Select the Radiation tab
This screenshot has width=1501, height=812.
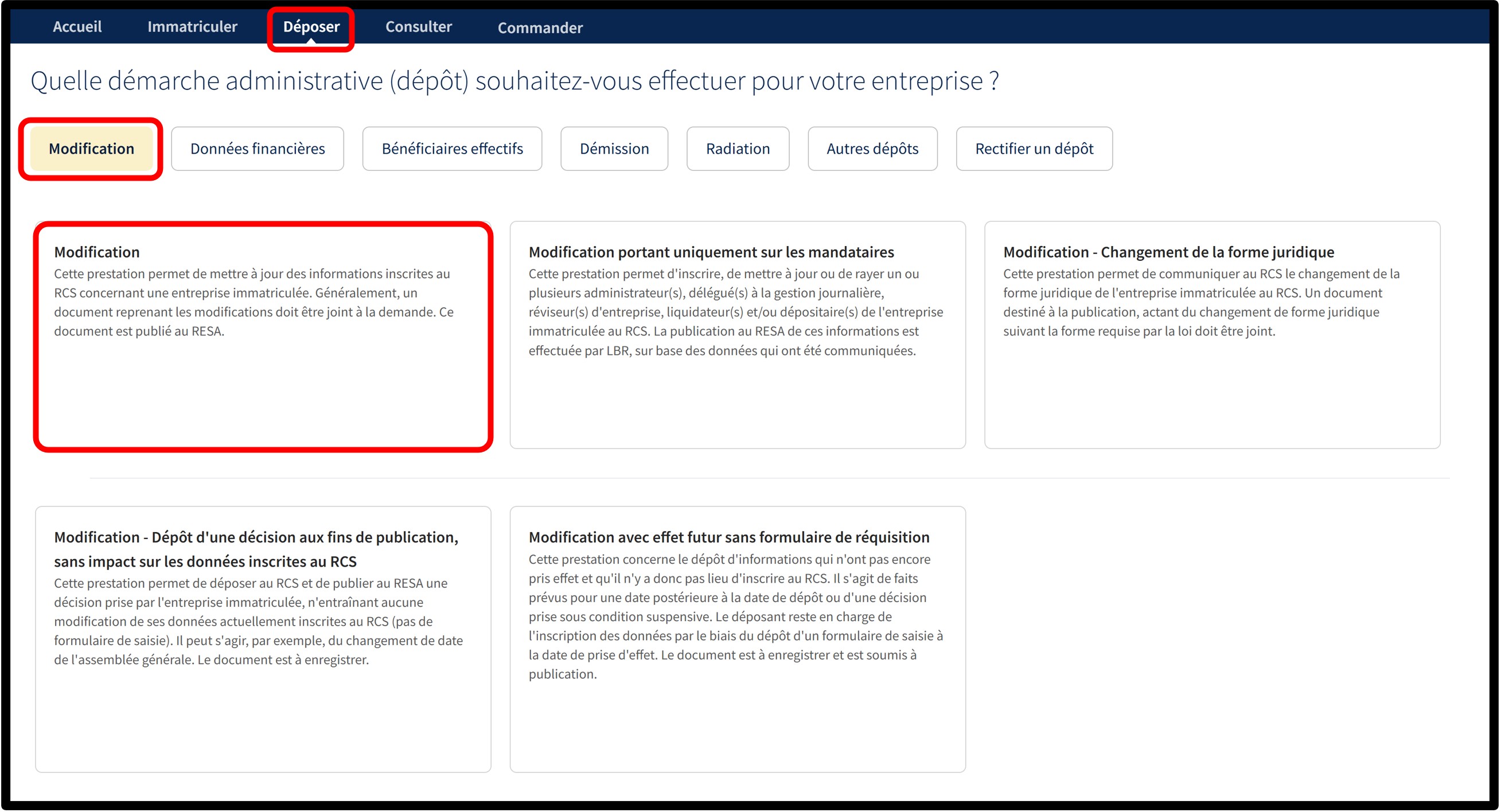(x=737, y=149)
